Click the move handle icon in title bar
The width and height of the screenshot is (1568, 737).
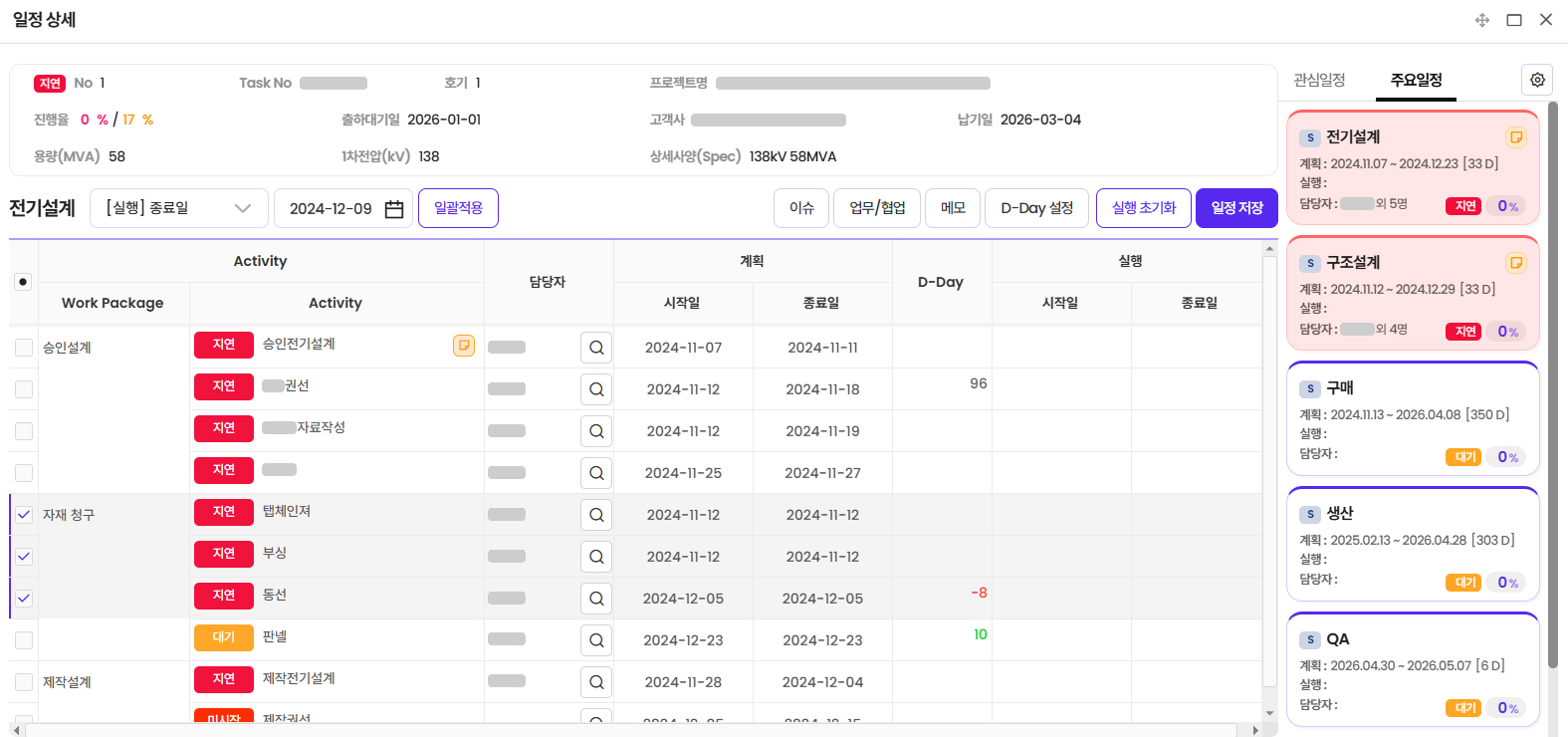pyautogui.click(x=1482, y=20)
